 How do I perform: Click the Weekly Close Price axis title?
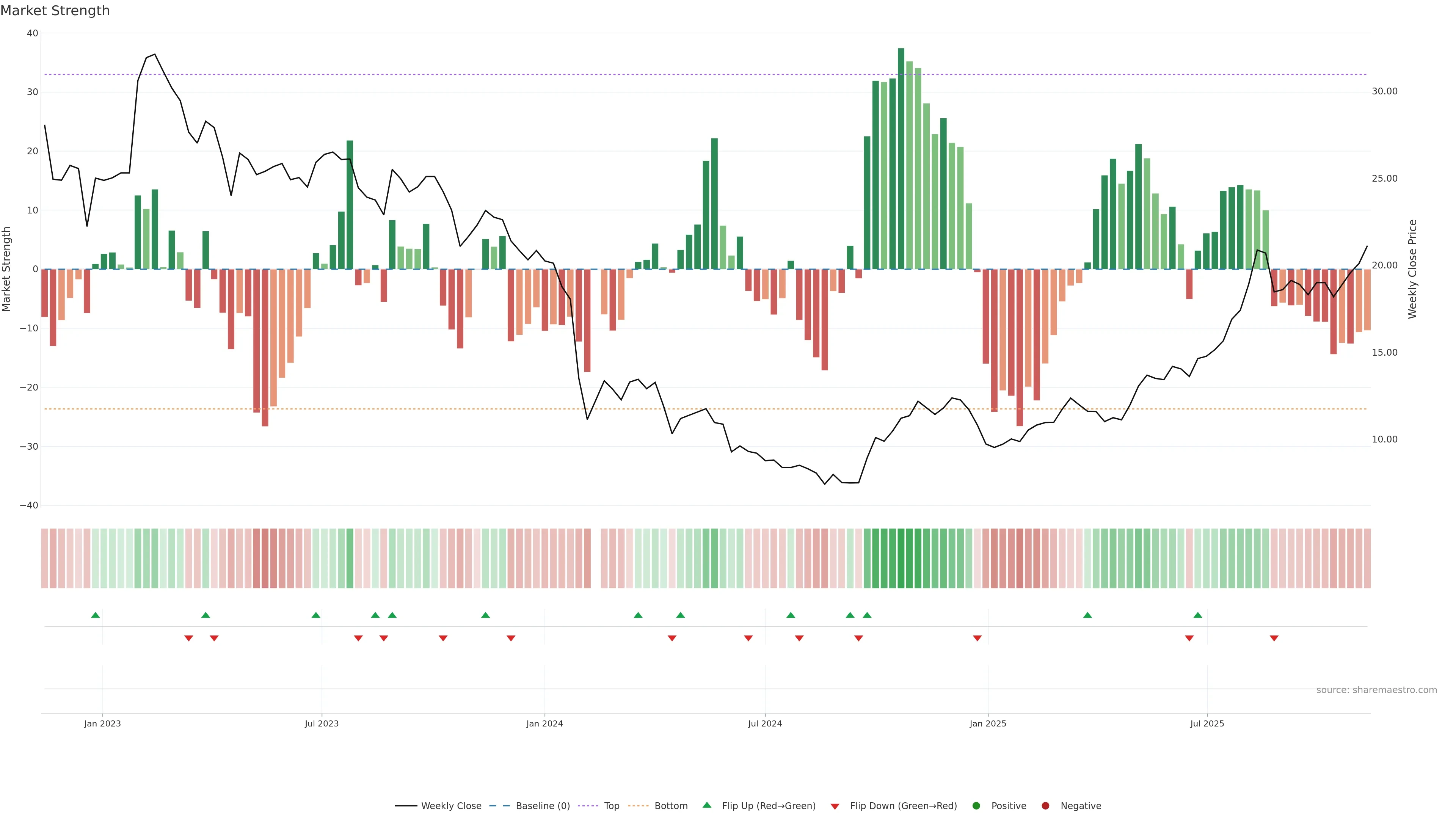[x=1412, y=269]
